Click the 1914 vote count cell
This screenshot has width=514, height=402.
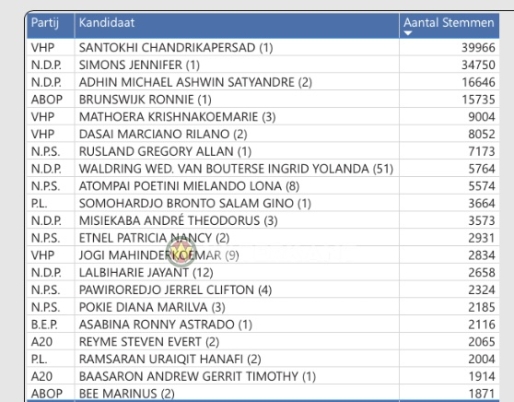pos(482,377)
